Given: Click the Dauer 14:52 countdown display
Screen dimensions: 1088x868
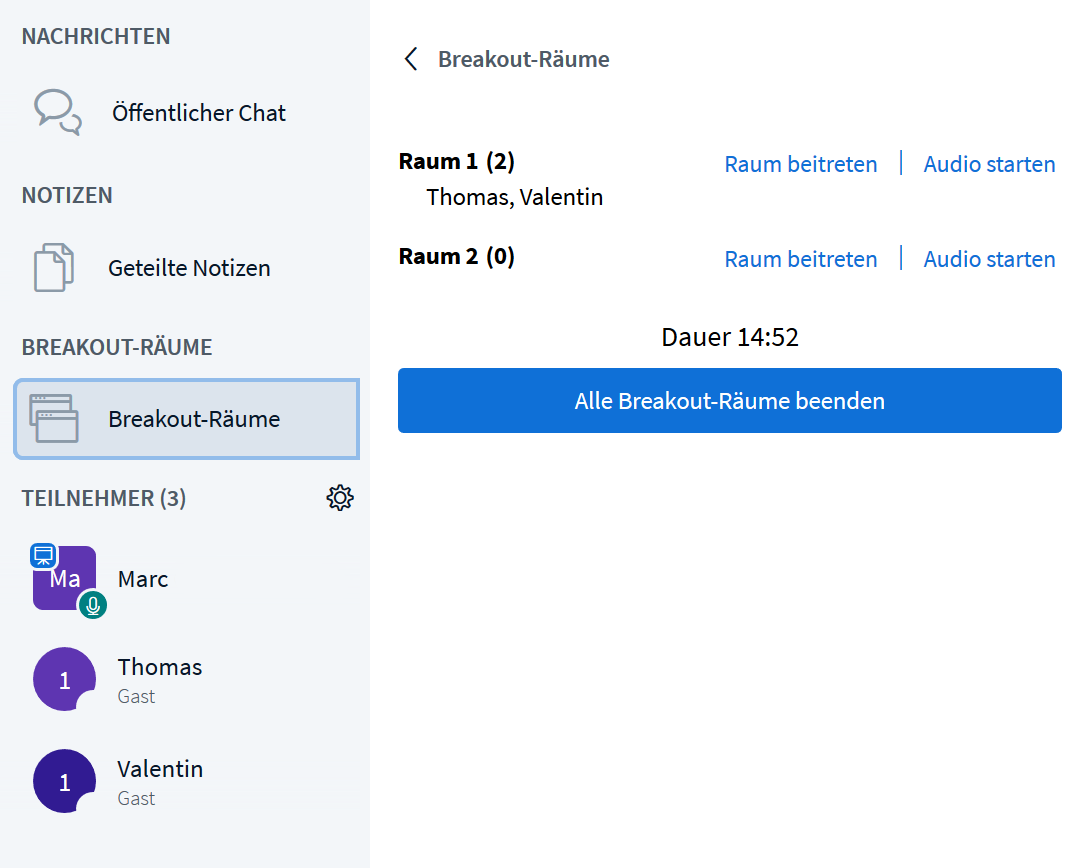Looking at the screenshot, I should pos(729,337).
